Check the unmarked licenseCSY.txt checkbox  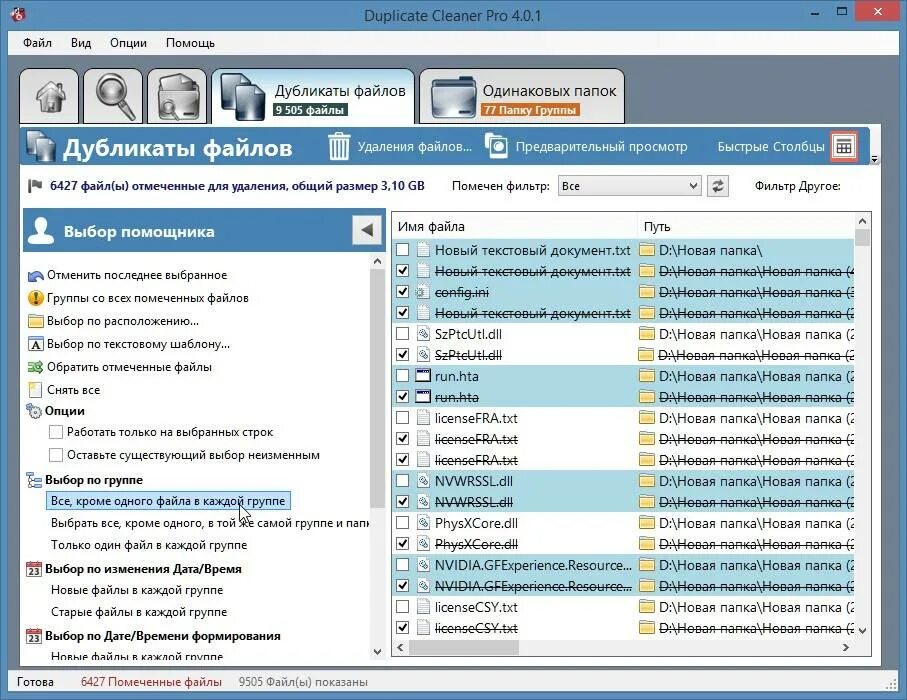[403, 607]
